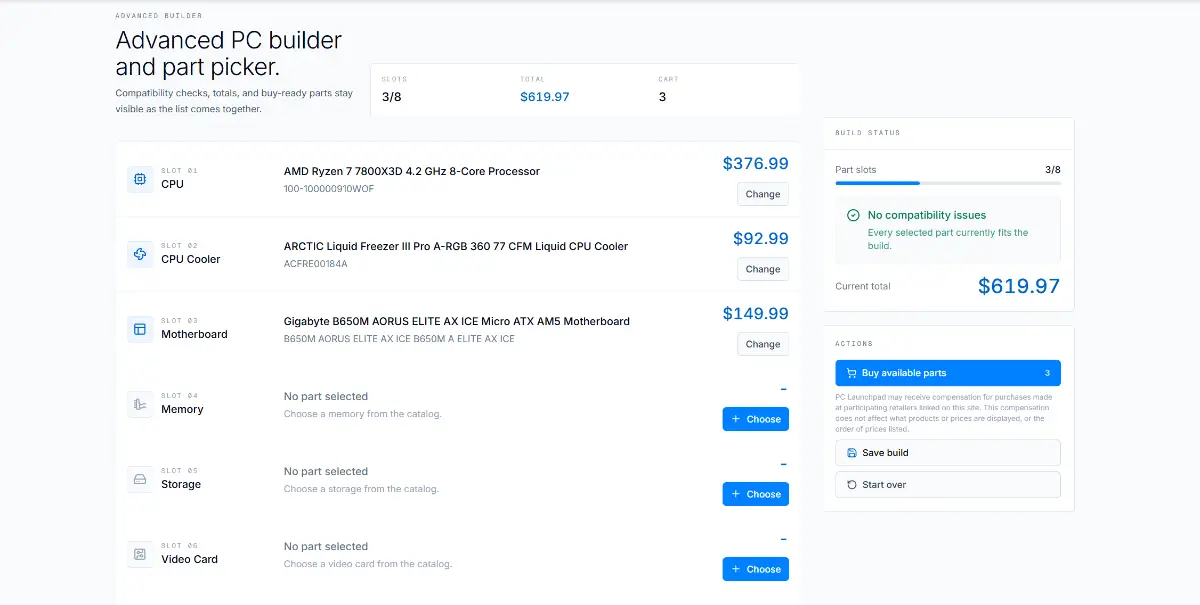Save the current build
Screen dimensions: 1200x605
[948, 453]
